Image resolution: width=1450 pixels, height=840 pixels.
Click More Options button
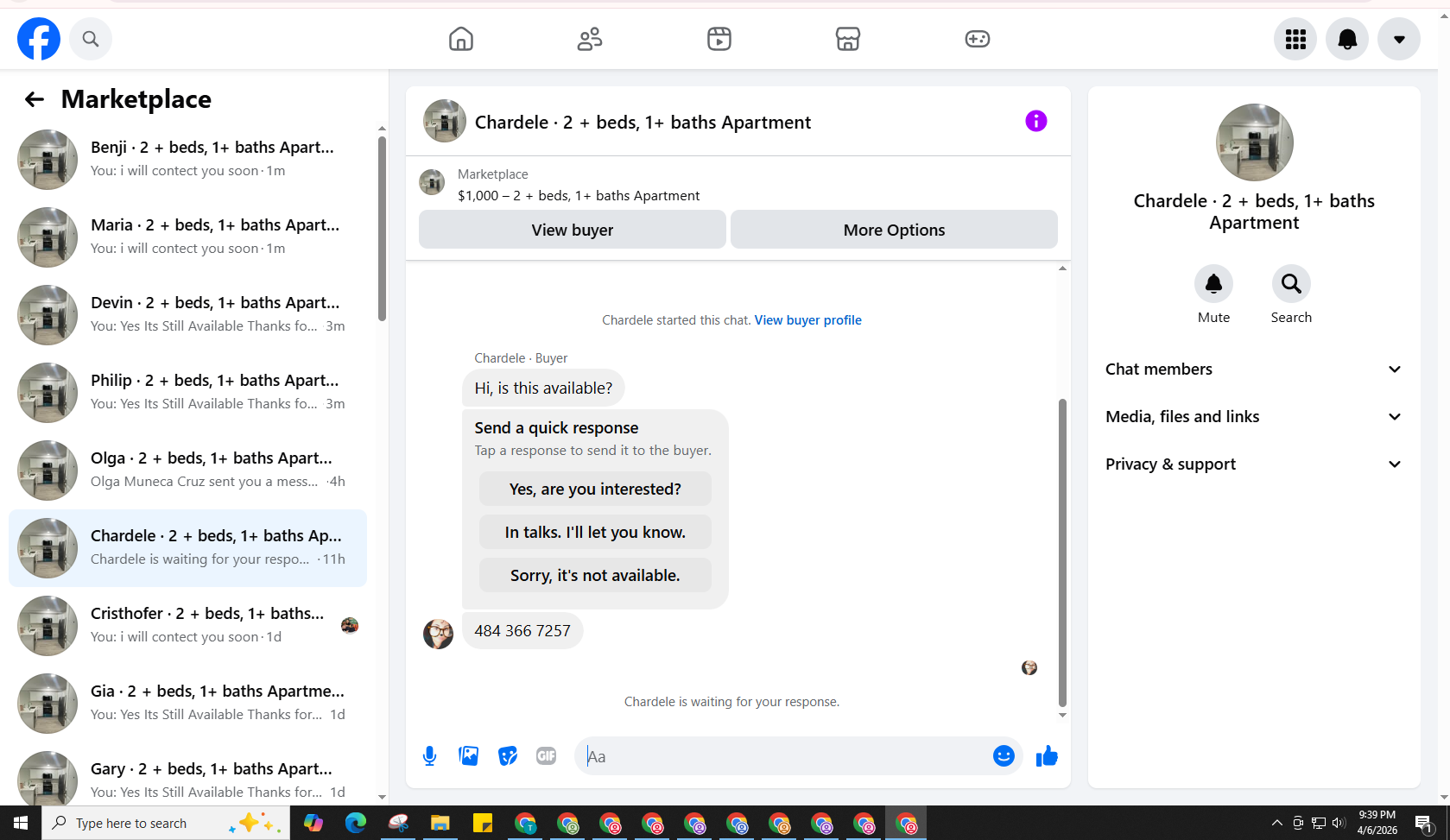894,230
